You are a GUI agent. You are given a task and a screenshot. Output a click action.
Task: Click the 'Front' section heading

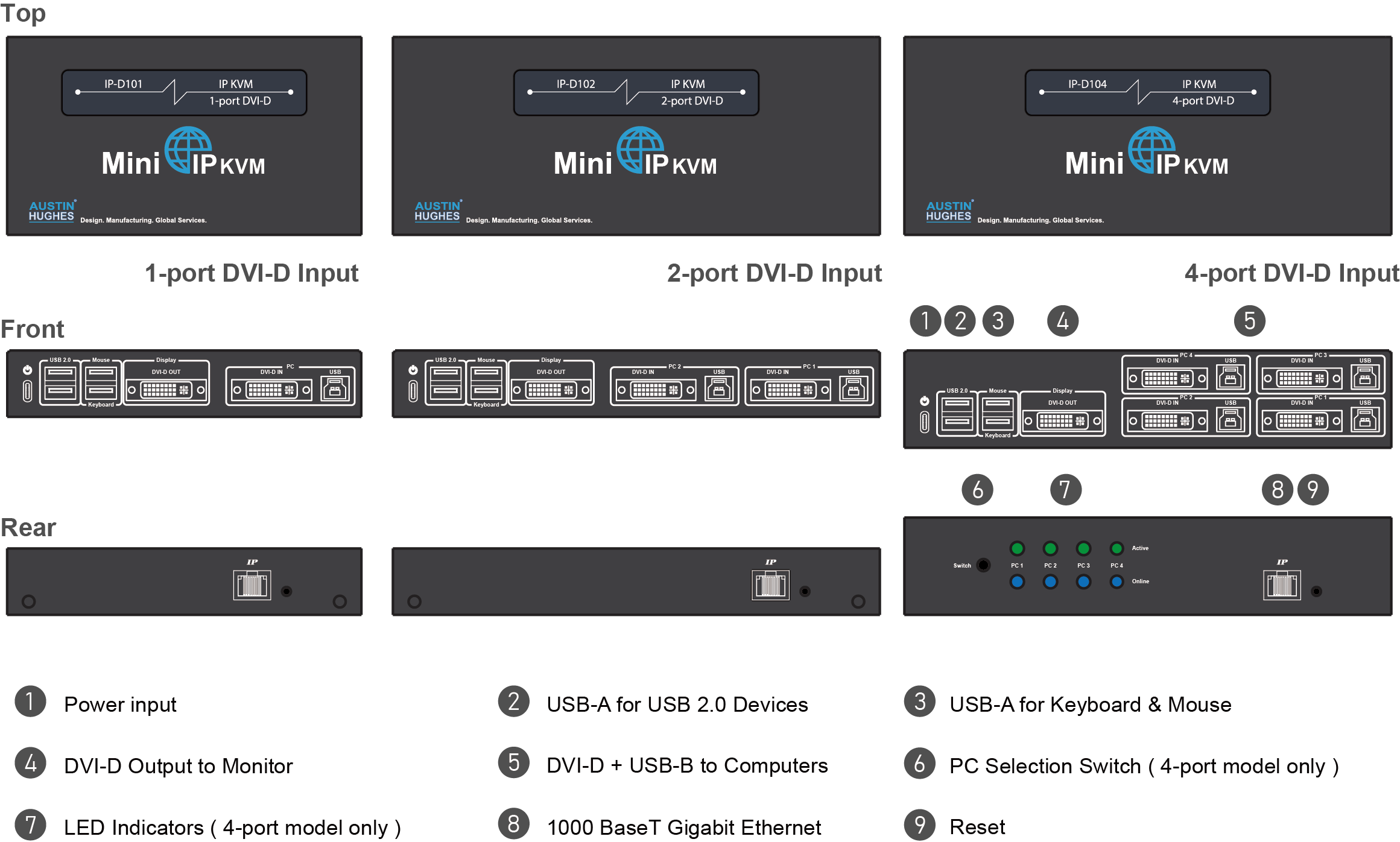[x=33, y=329]
